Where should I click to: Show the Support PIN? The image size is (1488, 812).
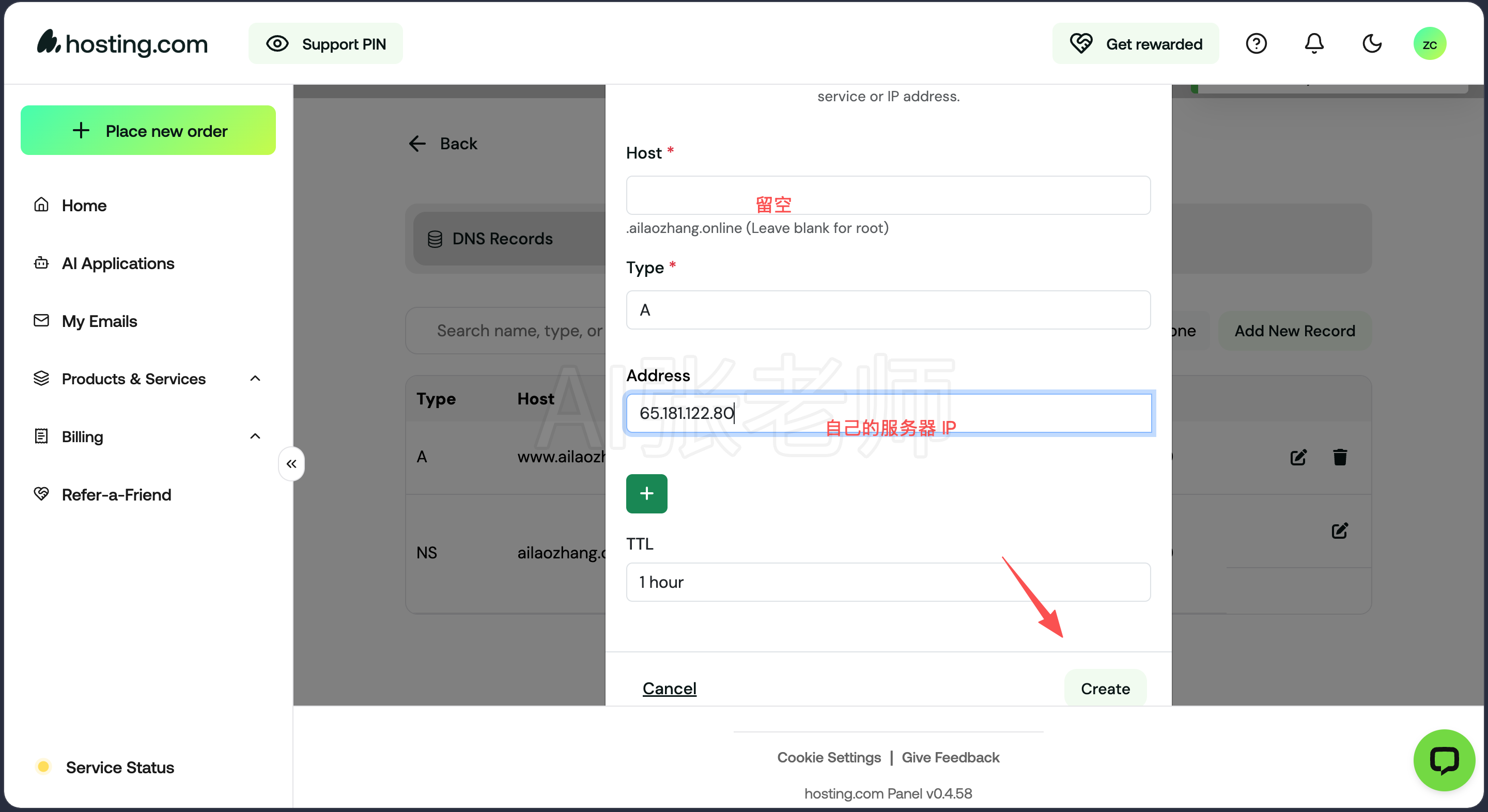[326, 44]
